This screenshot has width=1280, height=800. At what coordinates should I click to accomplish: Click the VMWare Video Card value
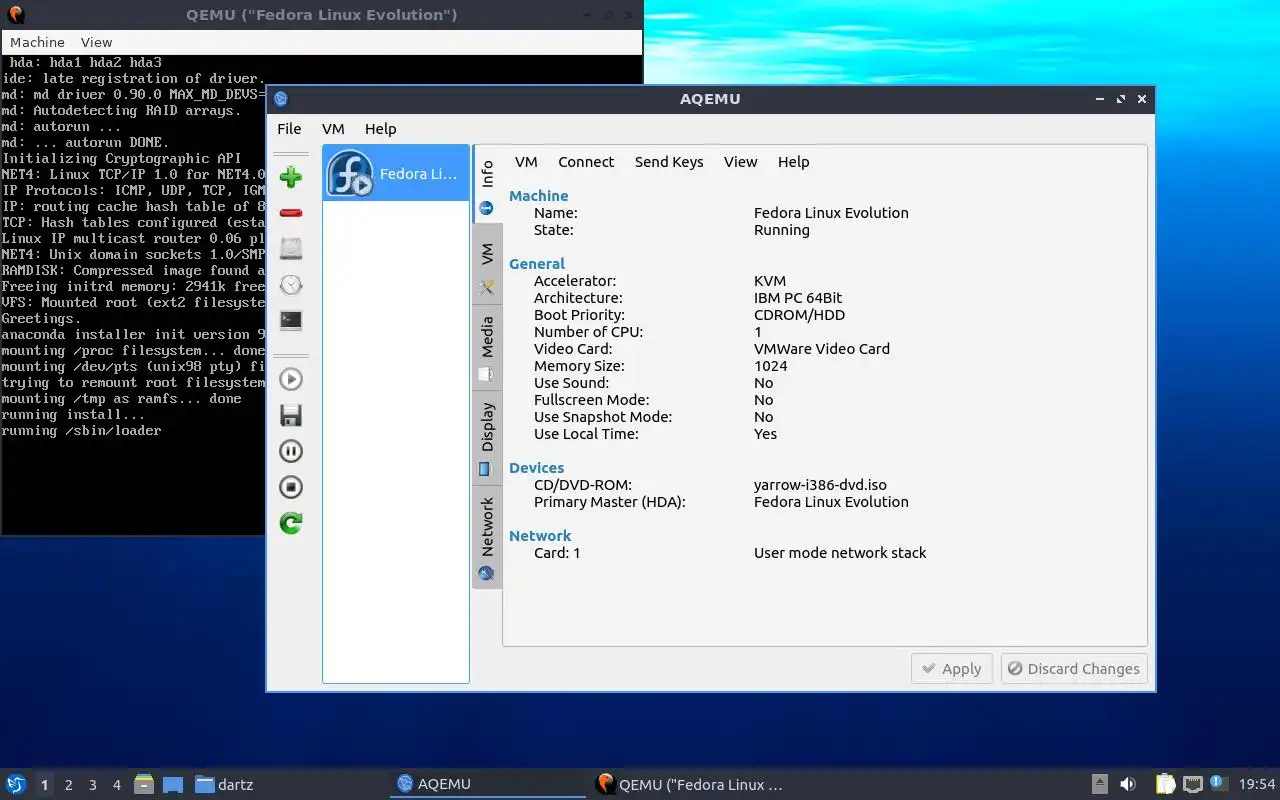(x=822, y=349)
